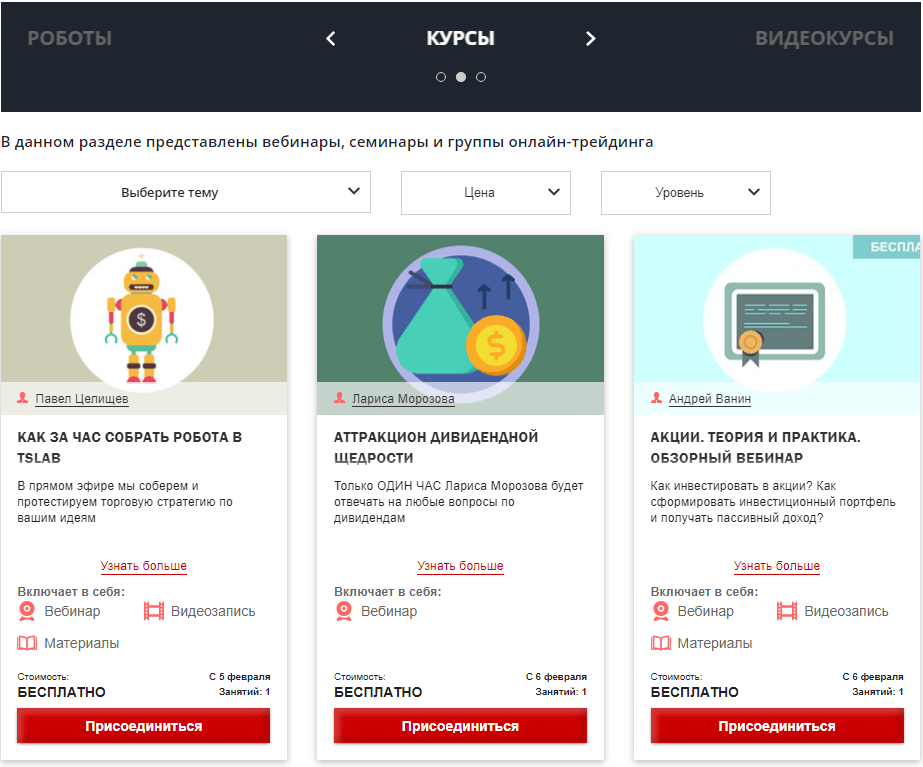The width and height of the screenshot is (923, 767).
Task: Select the first carousel dot indicator
Action: pyautogui.click(x=441, y=76)
